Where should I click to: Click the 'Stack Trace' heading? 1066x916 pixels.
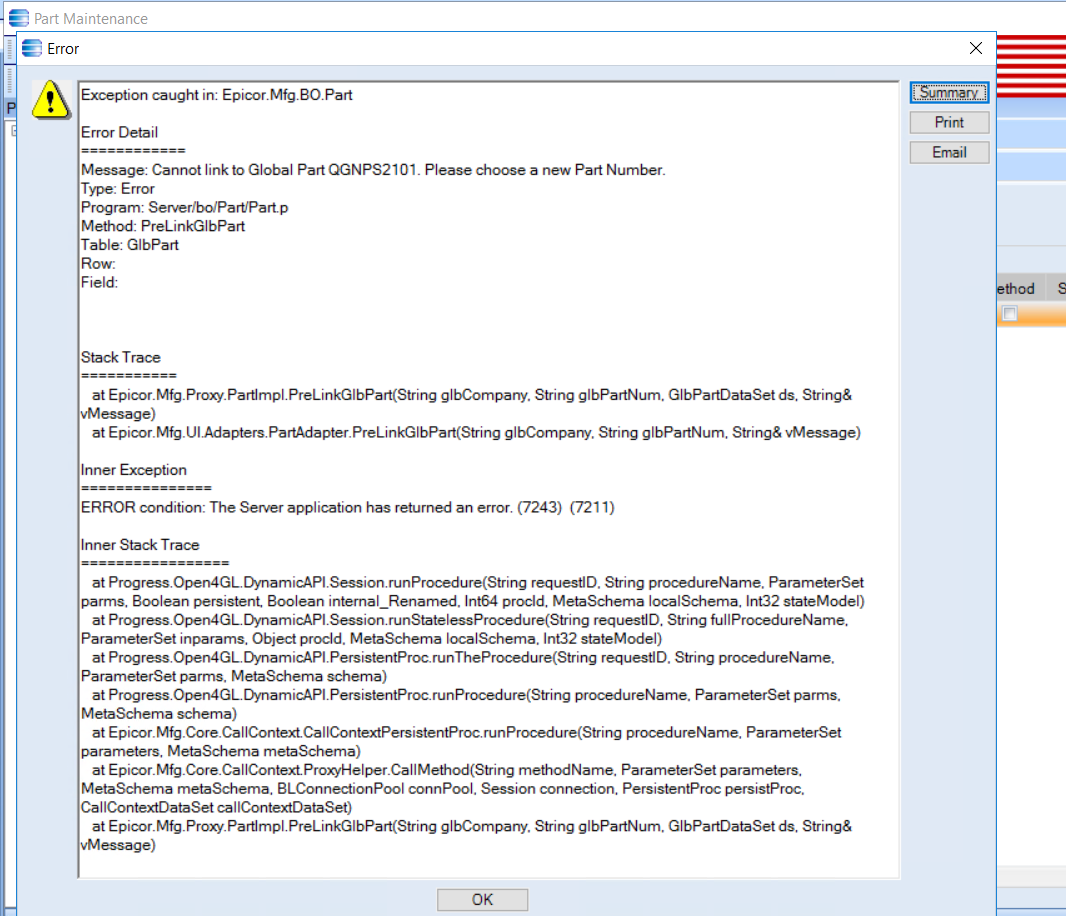click(x=120, y=357)
